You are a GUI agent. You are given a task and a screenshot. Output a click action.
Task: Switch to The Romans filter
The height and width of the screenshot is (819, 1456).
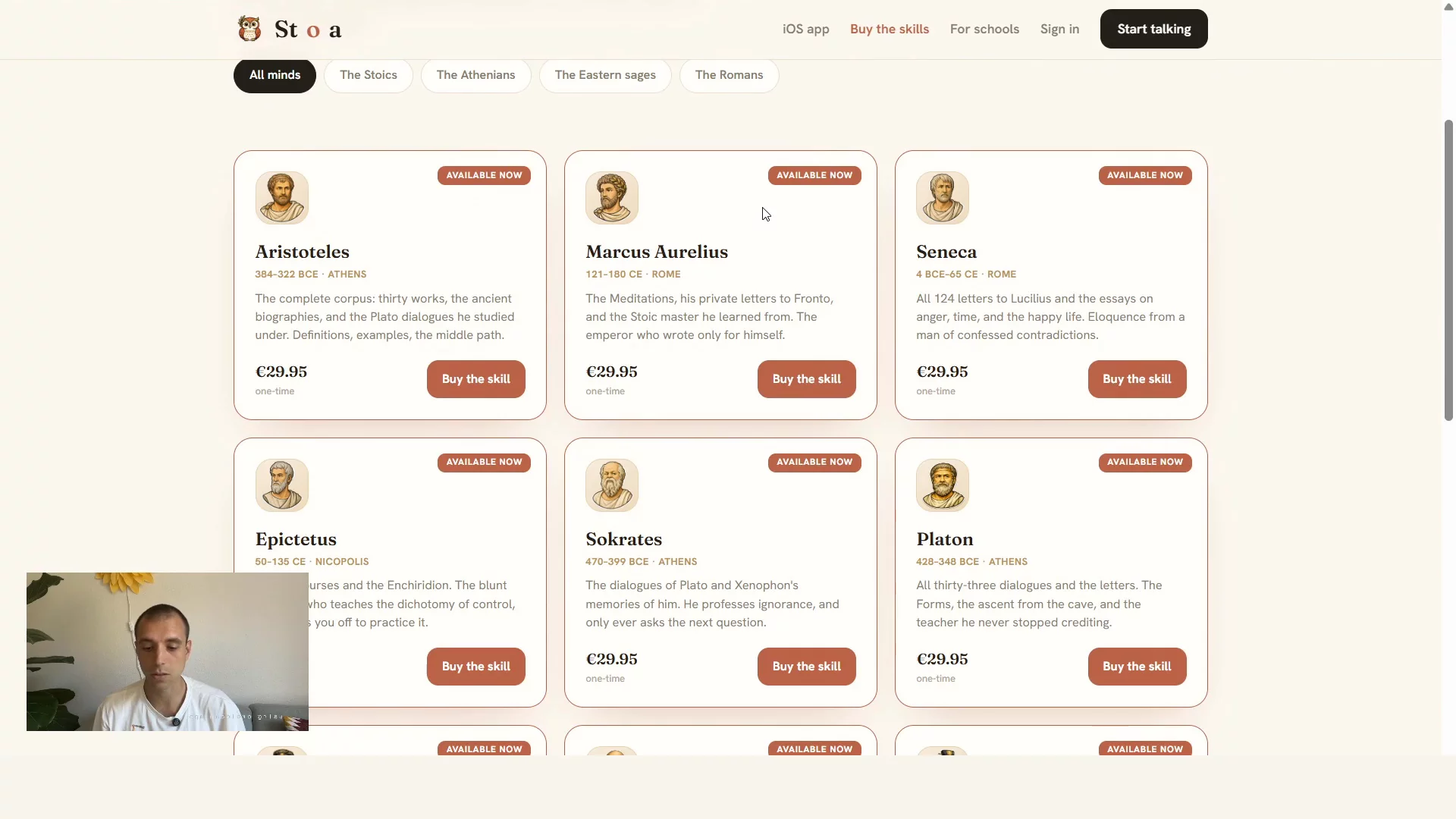click(x=729, y=75)
